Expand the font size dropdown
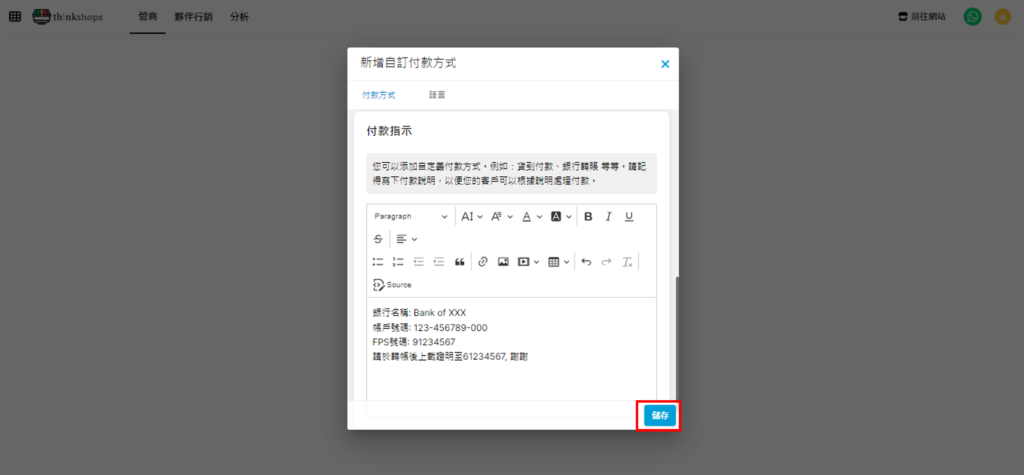The height and width of the screenshot is (475, 1024). click(472, 216)
